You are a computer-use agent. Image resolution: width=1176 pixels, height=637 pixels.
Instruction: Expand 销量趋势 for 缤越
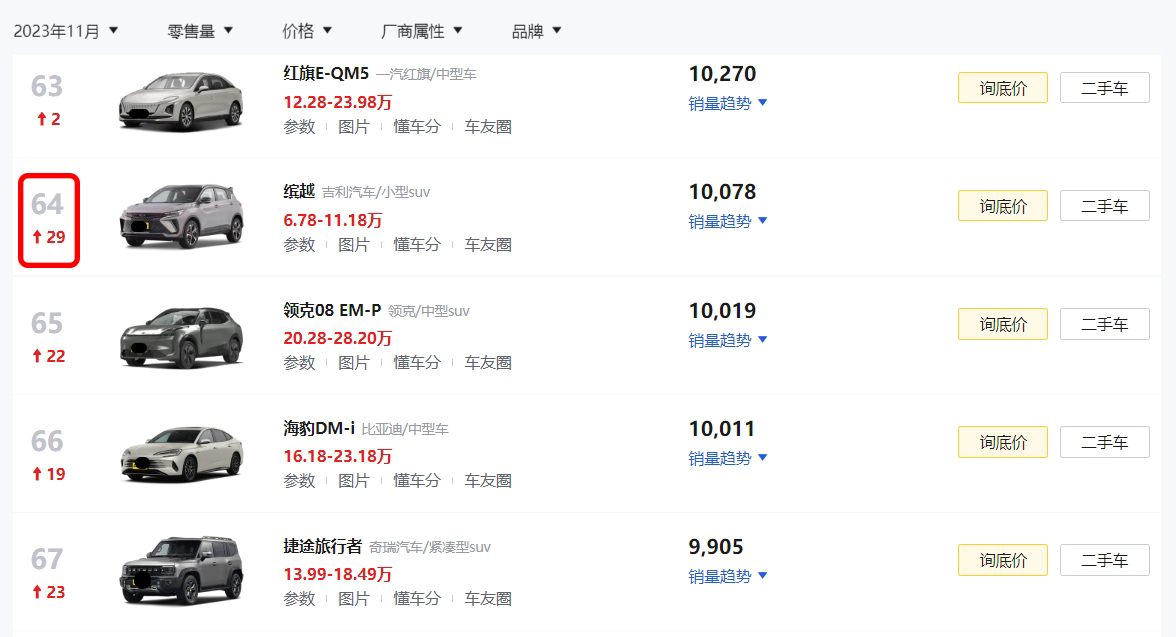coord(728,221)
